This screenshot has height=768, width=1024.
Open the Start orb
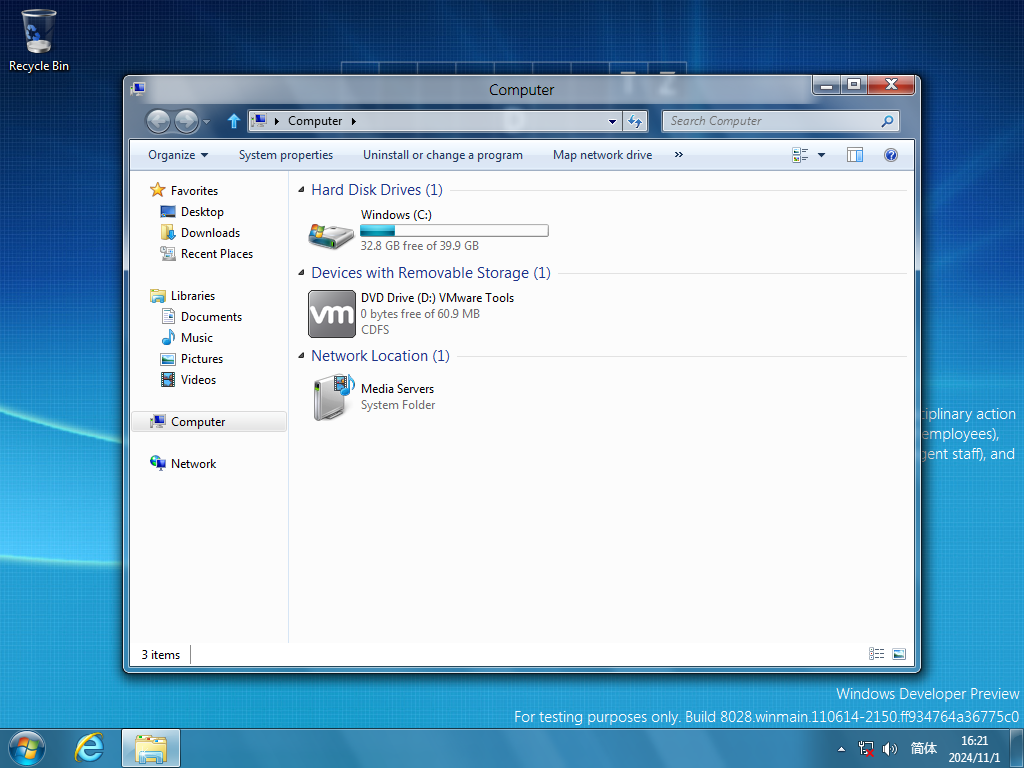point(27,748)
